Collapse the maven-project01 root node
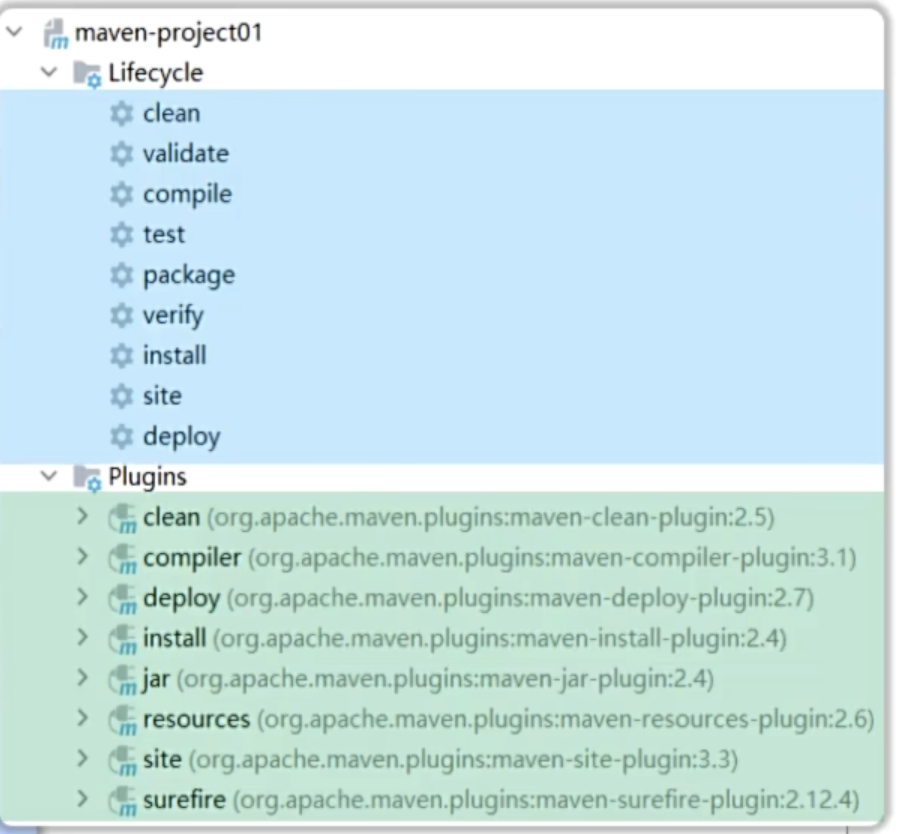Viewport: 918px width, 834px height. 15,33
